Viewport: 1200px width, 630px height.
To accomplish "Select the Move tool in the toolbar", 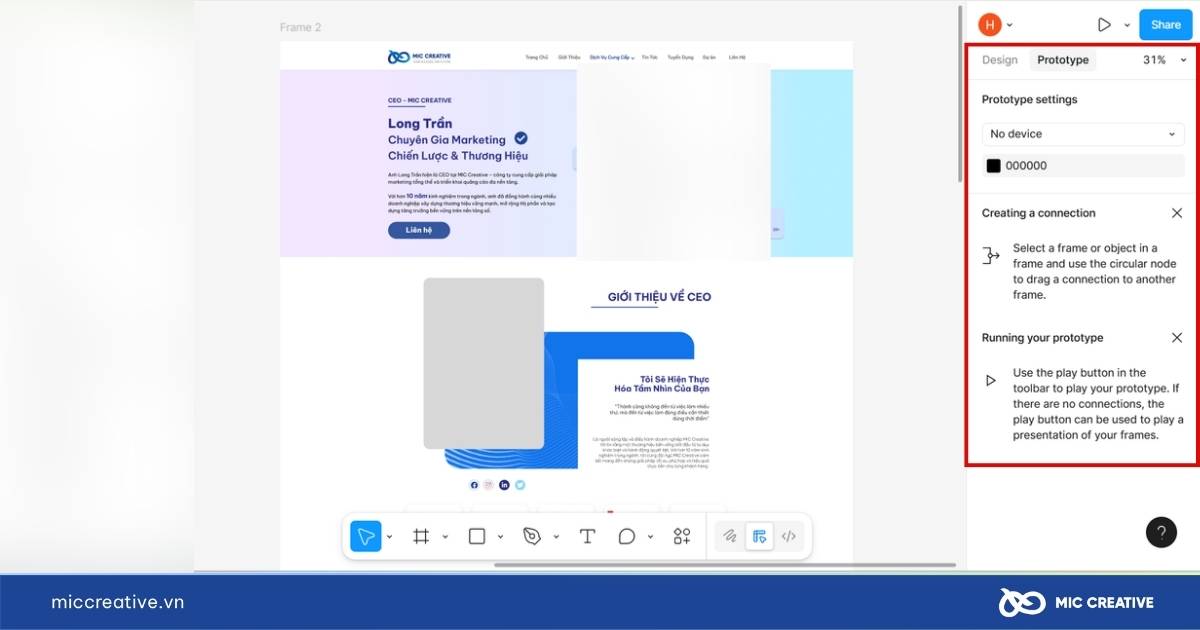I will pyautogui.click(x=366, y=537).
